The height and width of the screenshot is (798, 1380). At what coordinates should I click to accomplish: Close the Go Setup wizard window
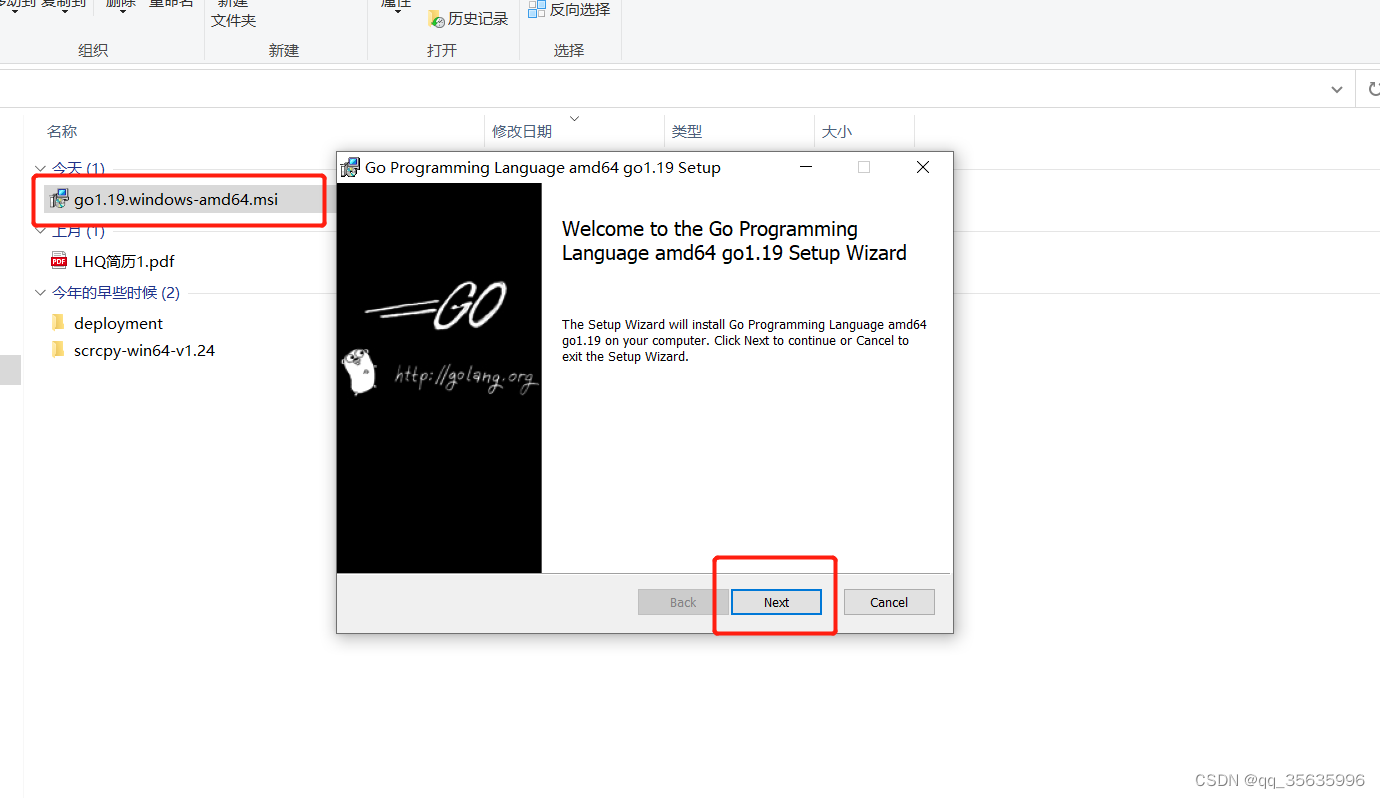923,167
